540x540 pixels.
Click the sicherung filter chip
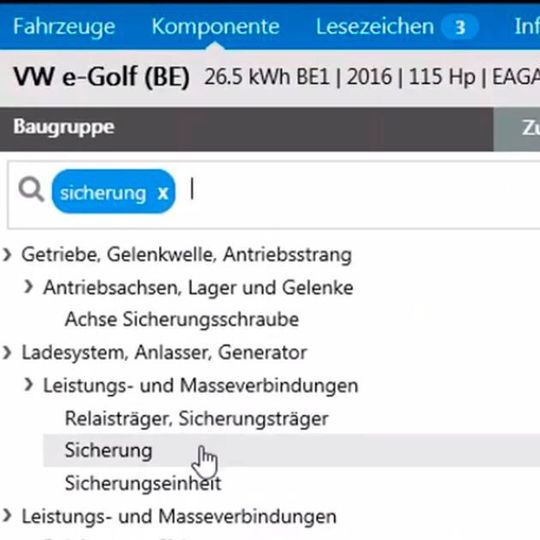coord(113,191)
